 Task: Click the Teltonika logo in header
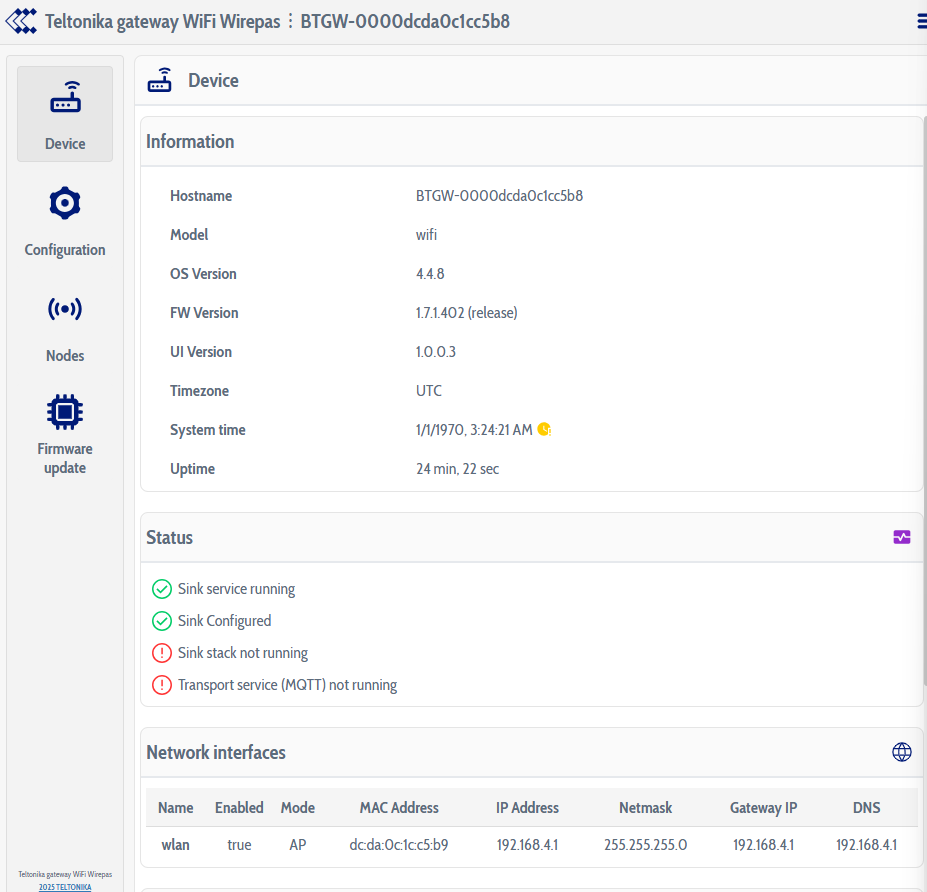[x=21, y=21]
